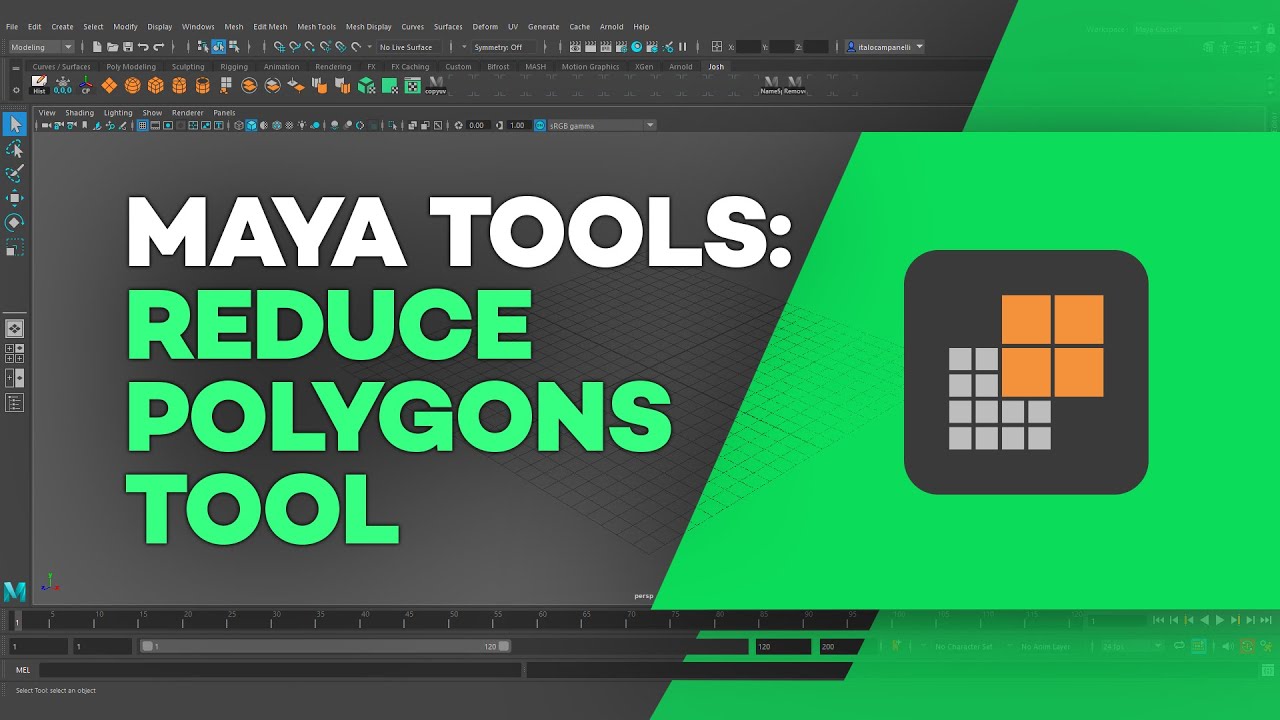Open the viewport Panels menu
Image resolution: width=1280 pixels, height=720 pixels.
point(224,113)
